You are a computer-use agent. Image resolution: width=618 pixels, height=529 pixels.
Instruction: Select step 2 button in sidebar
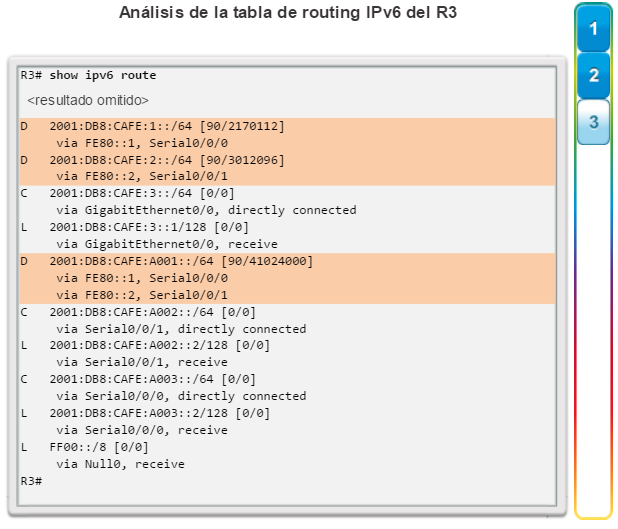tap(593, 75)
